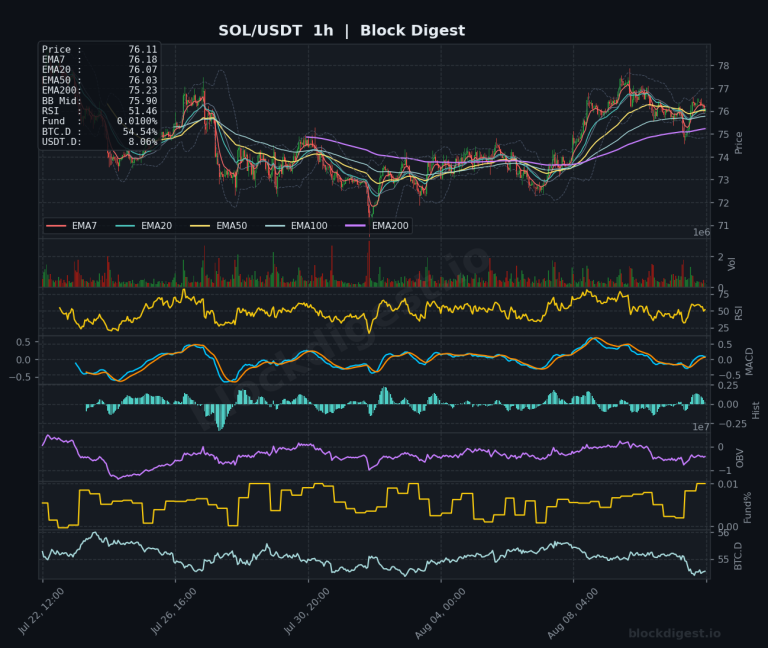This screenshot has height=648, width=768.
Task: Click the "73" tick on the price axis
Action: pos(723,180)
